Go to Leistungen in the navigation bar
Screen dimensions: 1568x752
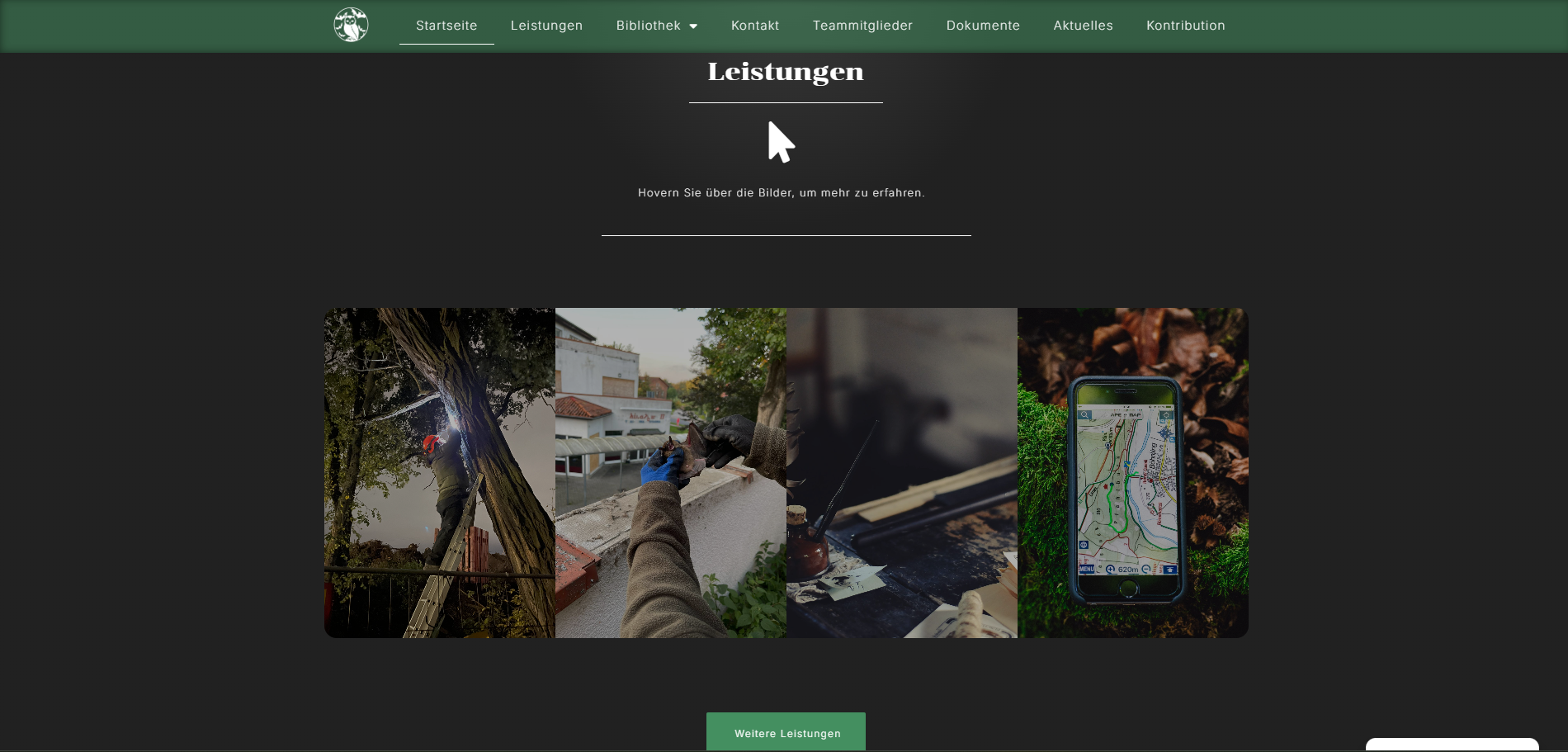(x=546, y=26)
